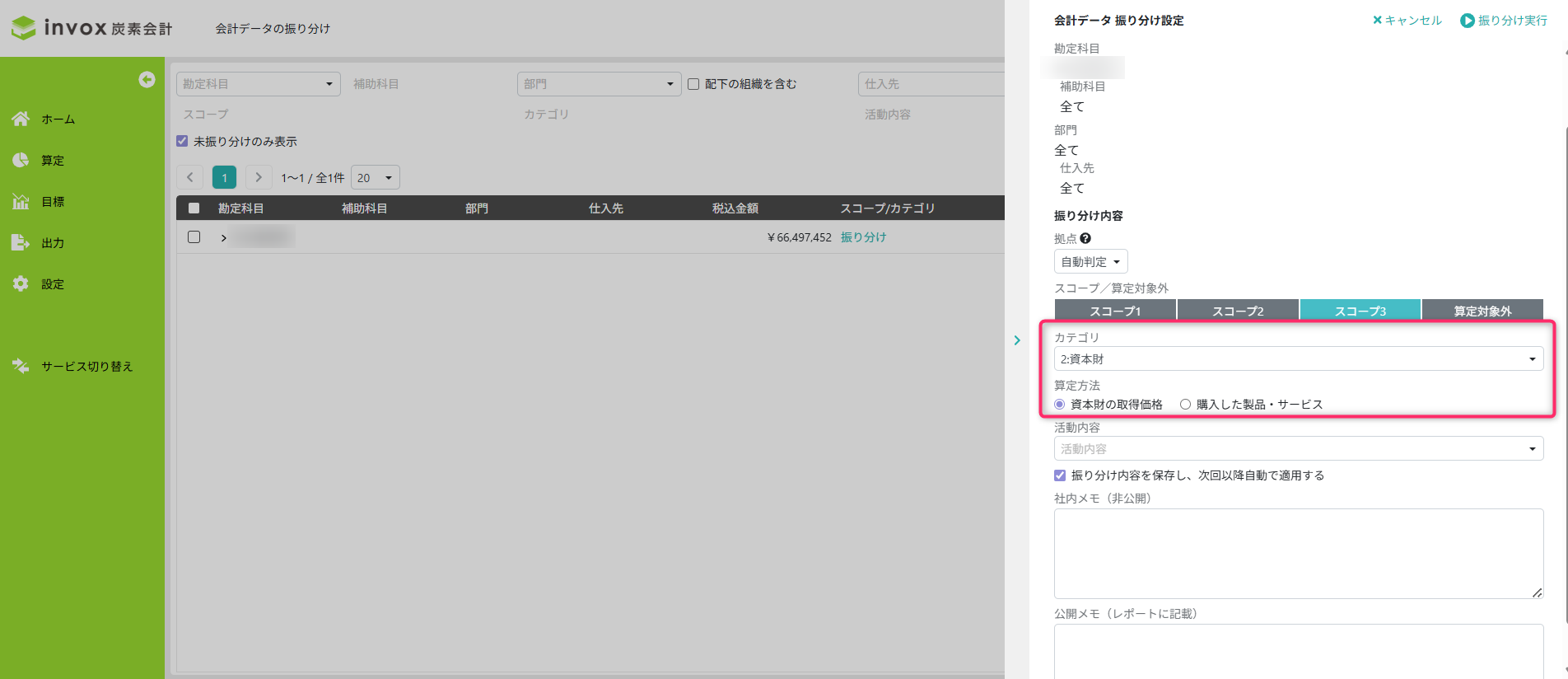Open the 設定 gear icon
The width and height of the screenshot is (1568, 679).
pos(21,283)
